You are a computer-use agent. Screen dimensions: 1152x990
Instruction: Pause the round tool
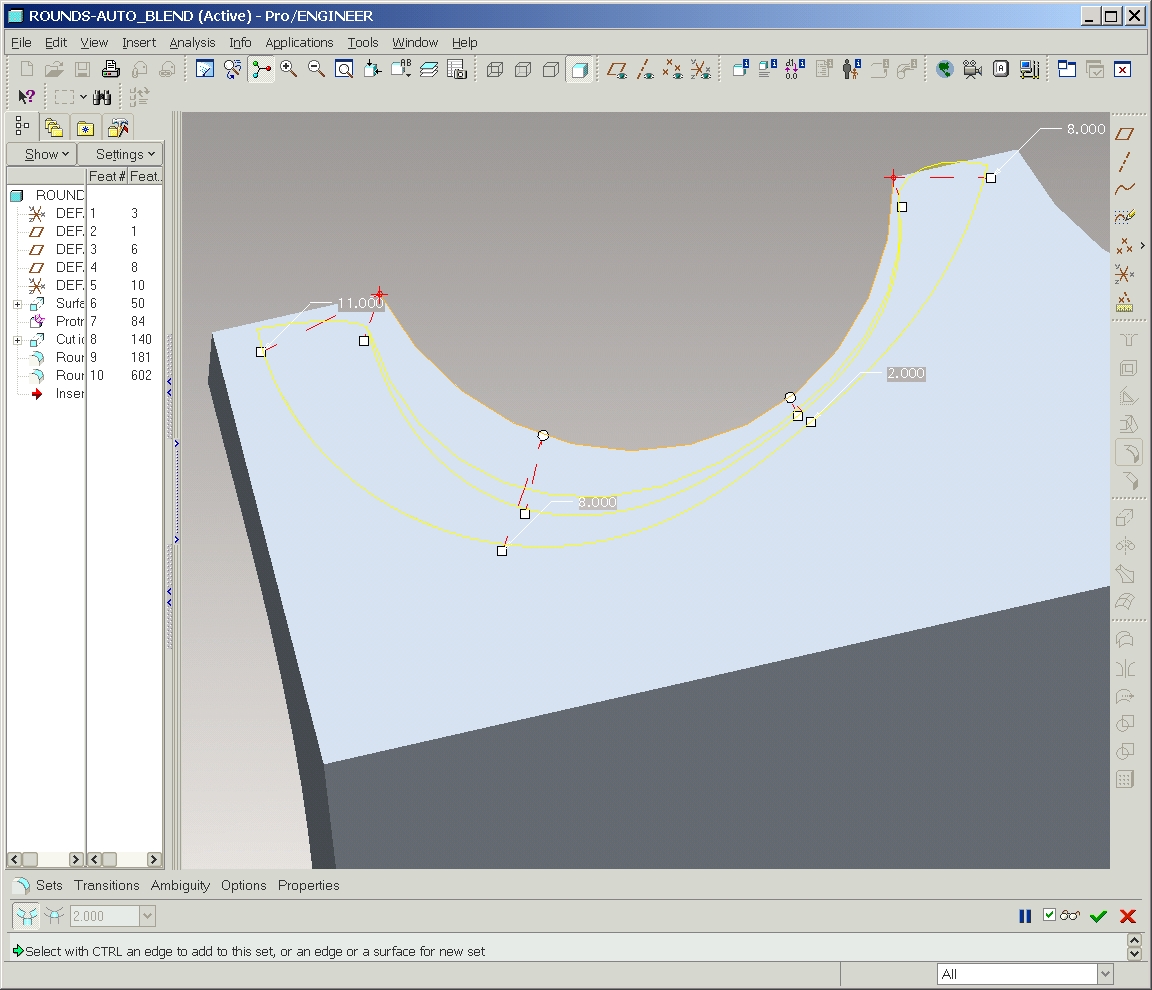point(1025,916)
